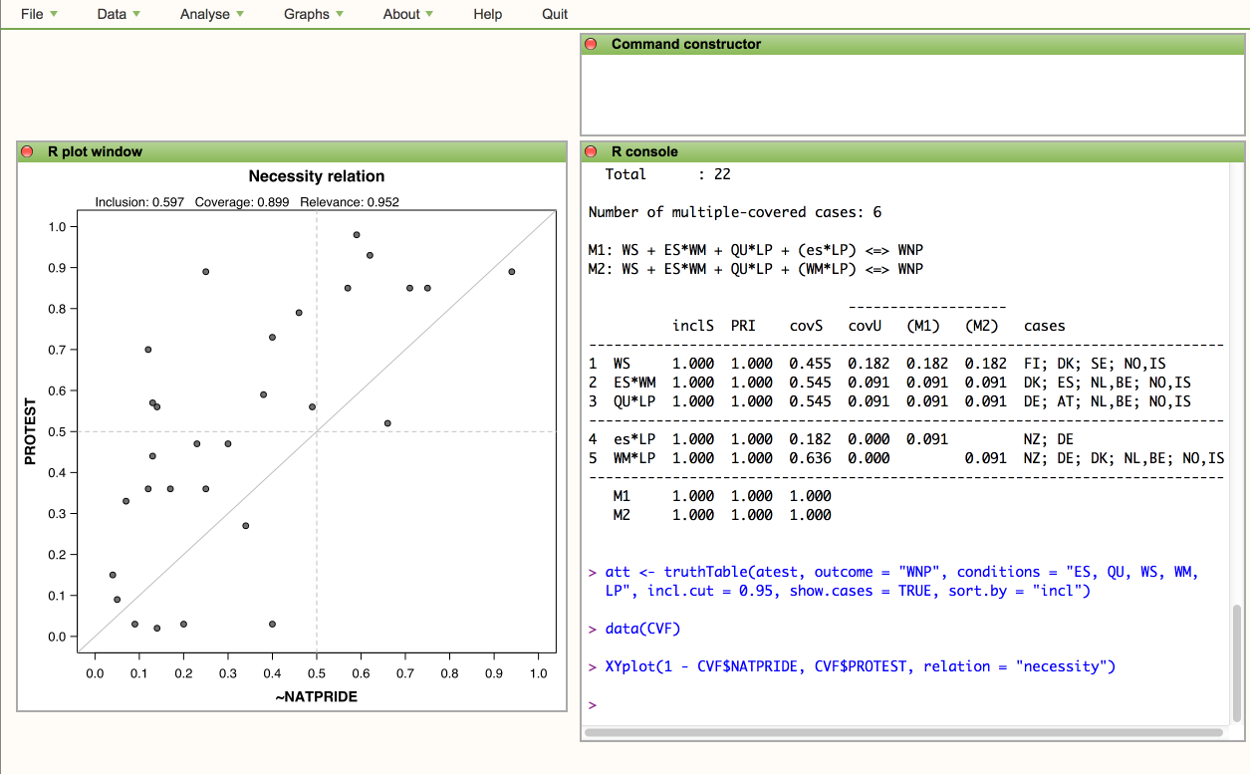Select the top-right data point near 0.94
Image resolution: width=1250 pixels, height=774 pixels.
(x=512, y=272)
